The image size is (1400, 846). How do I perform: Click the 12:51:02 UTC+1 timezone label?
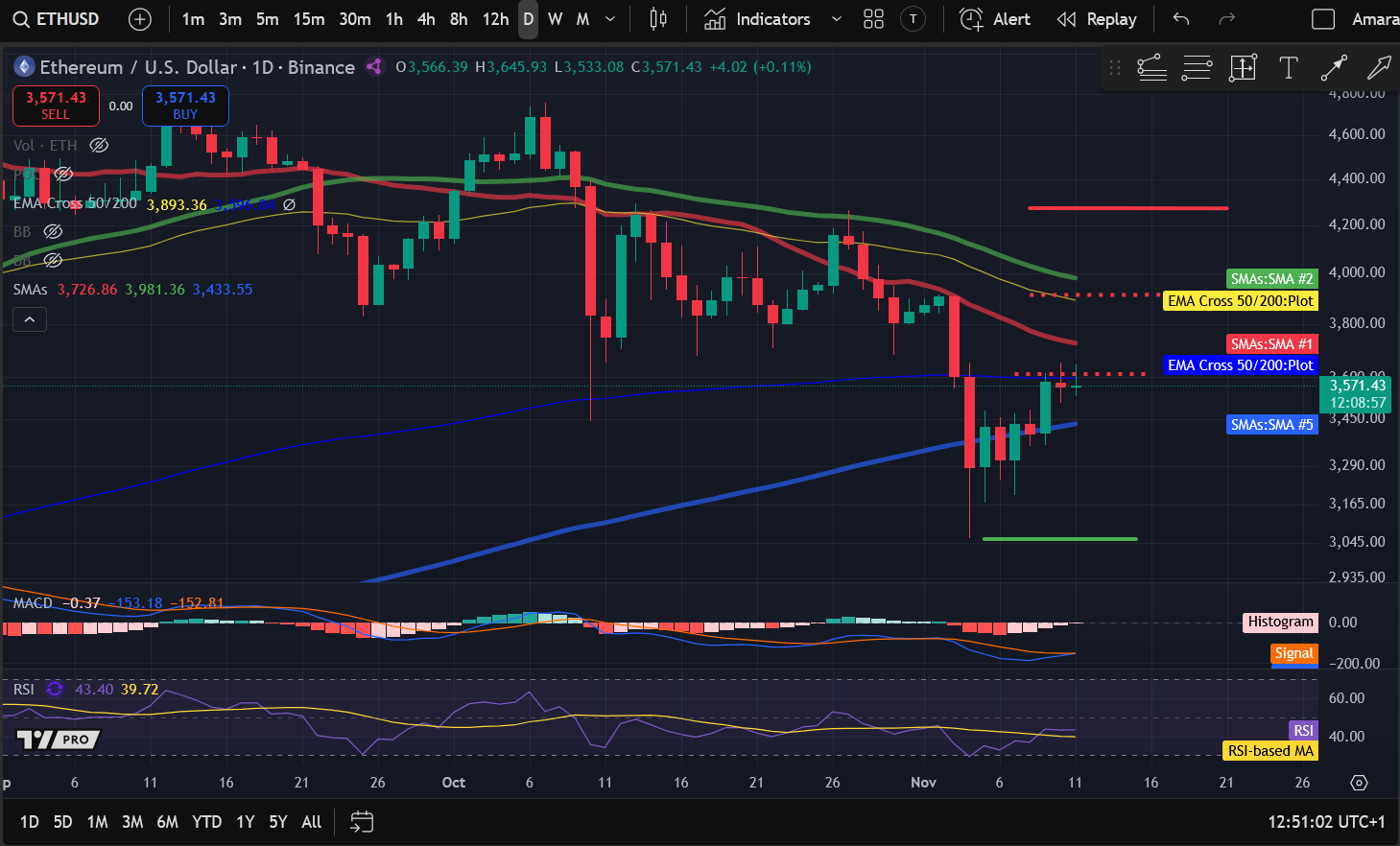(1326, 822)
